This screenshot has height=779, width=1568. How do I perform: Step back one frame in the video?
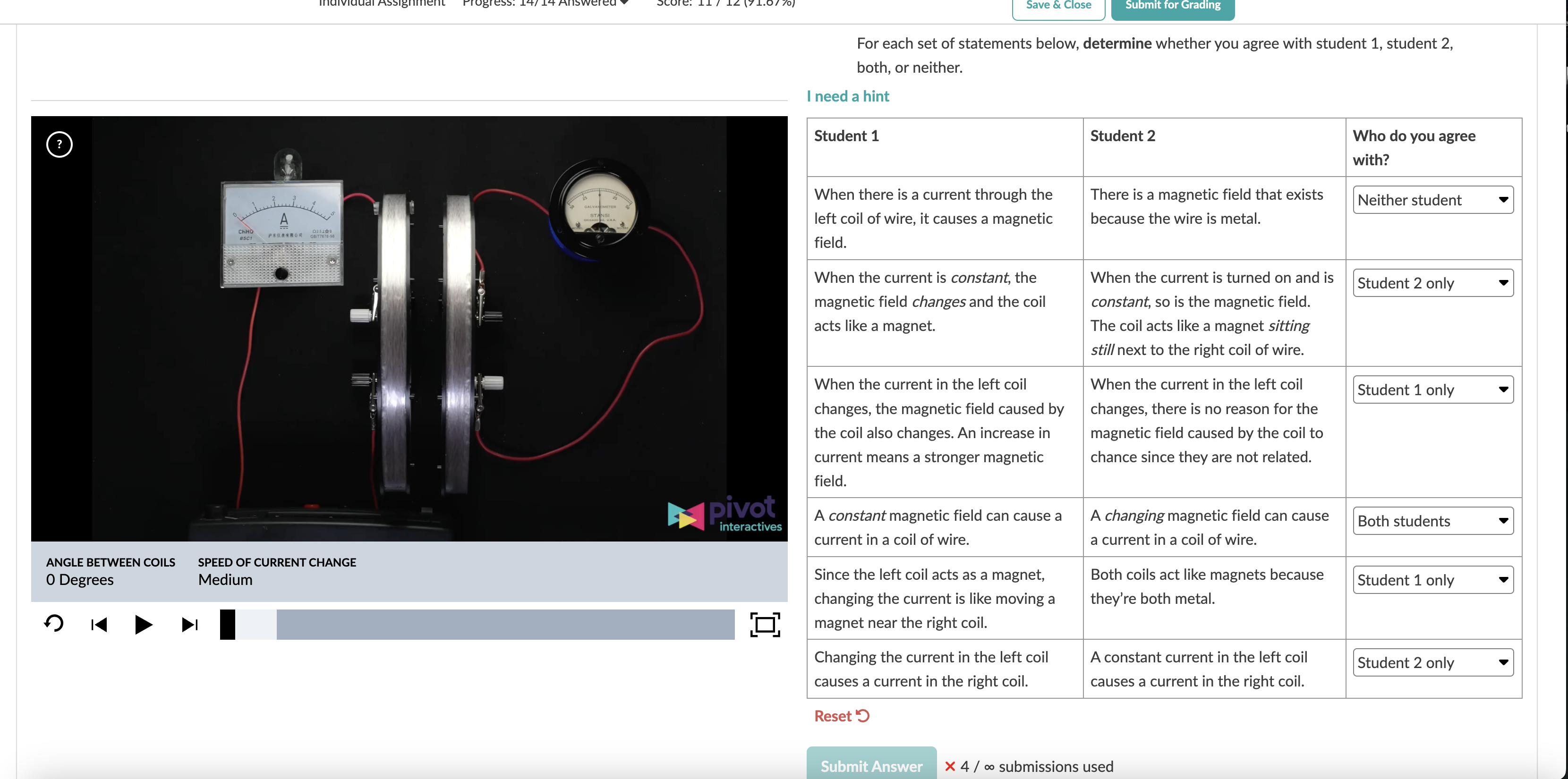(99, 625)
